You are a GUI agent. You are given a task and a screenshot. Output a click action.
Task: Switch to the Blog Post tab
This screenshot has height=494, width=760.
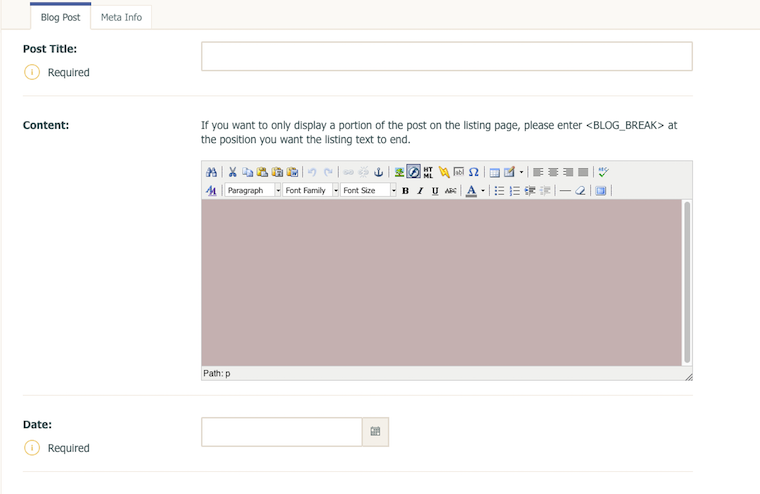tap(61, 17)
